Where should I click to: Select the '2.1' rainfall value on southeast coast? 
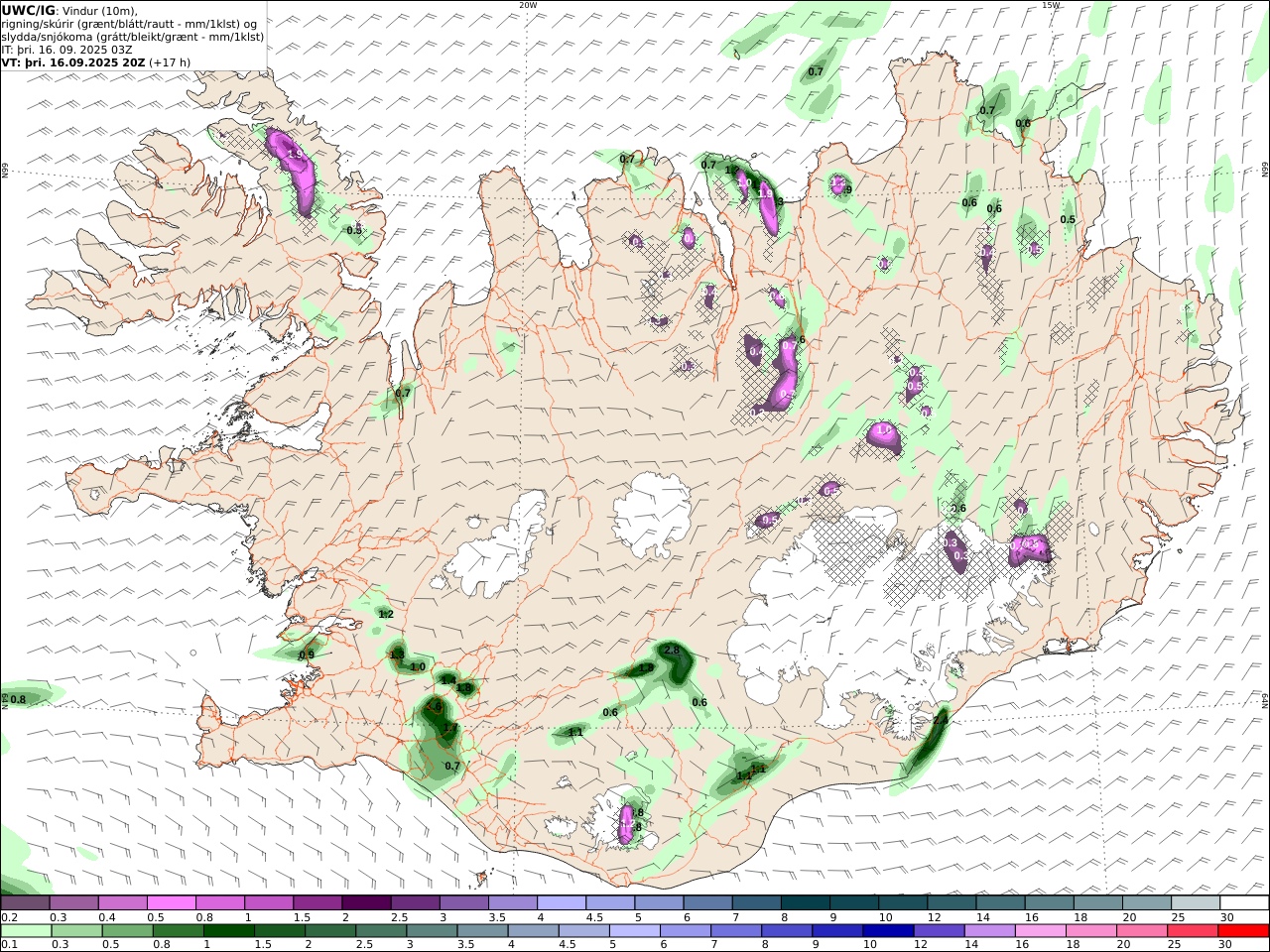point(941,720)
